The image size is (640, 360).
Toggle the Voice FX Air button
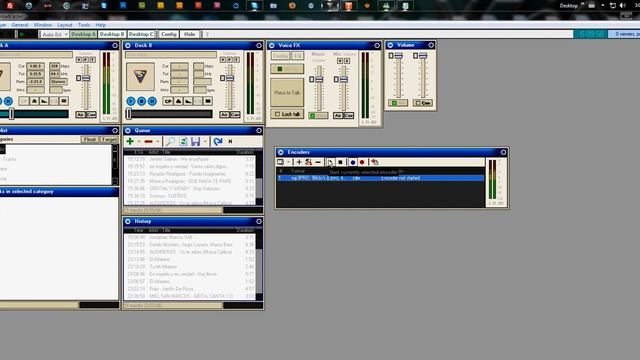(x=338, y=116)
